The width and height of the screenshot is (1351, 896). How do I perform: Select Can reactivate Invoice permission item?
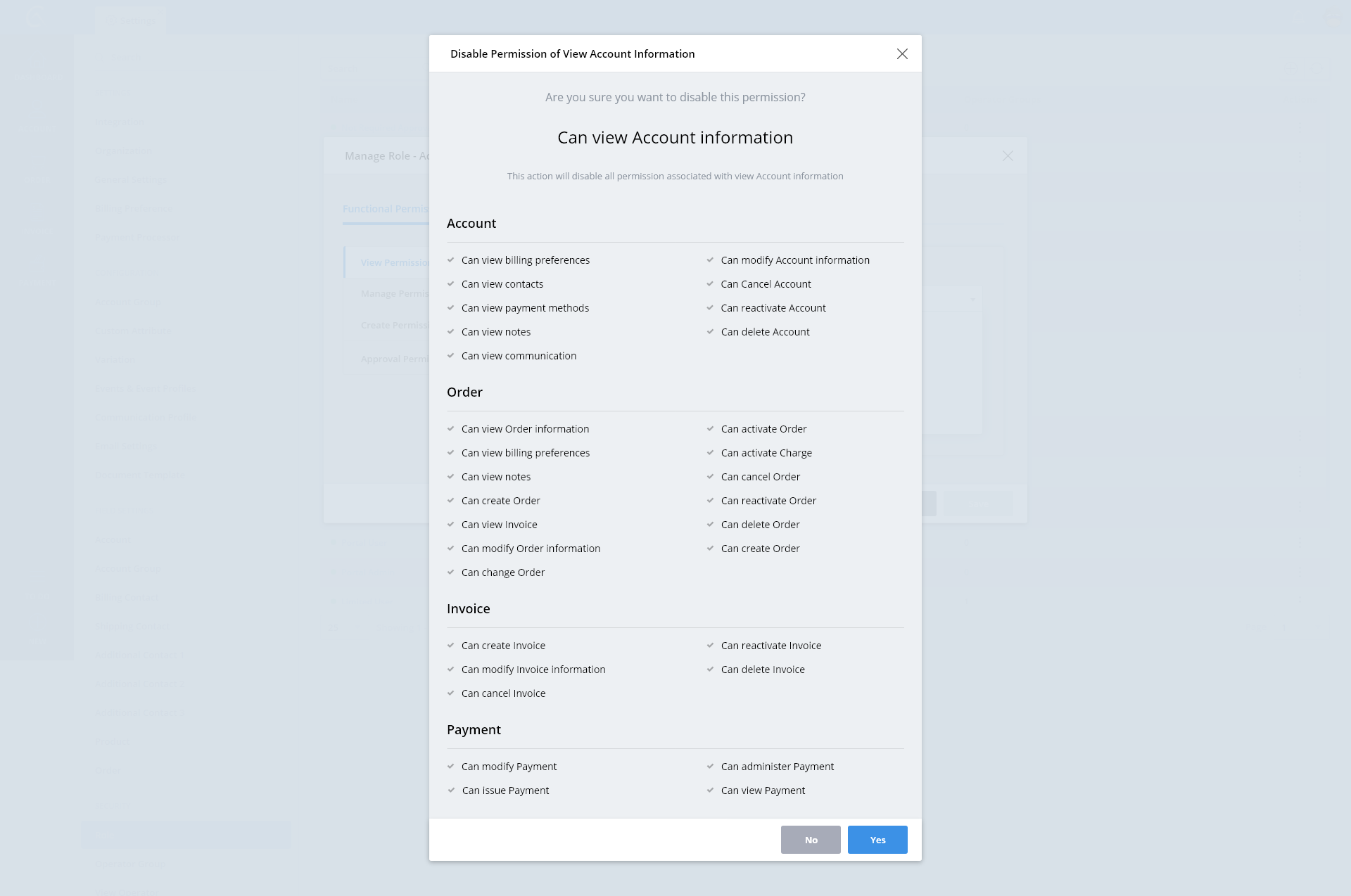click(770, 646)
